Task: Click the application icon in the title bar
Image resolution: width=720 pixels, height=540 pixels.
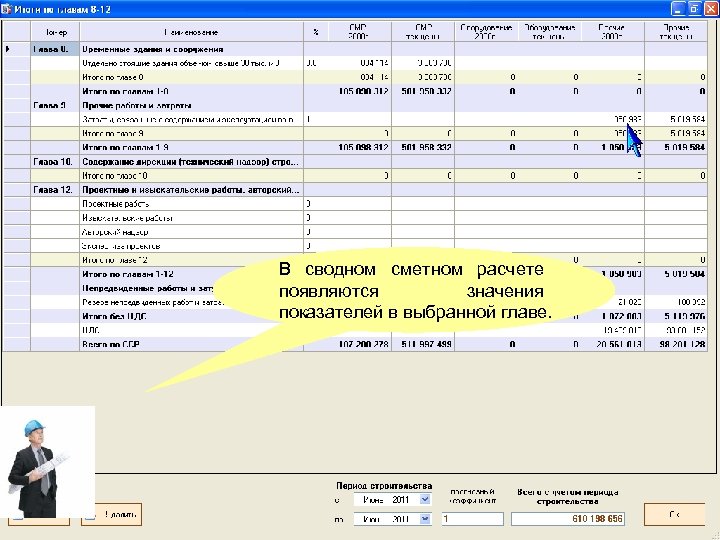Action: point(6,9)
